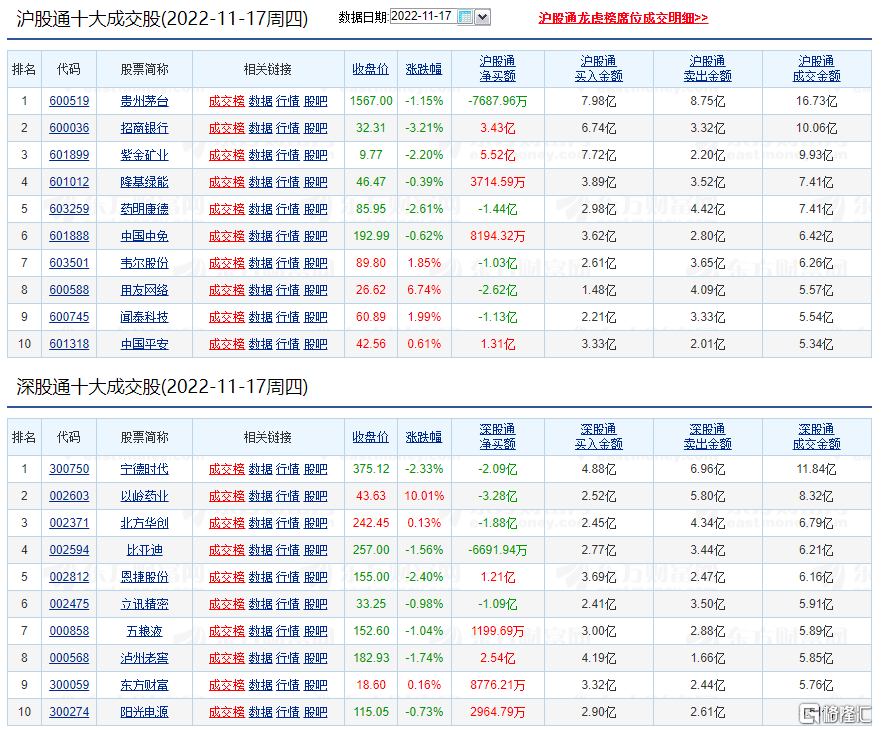This screenshot has height=732, width=879.
Task: Open 行情 link in 紫金矿业 row
Action: pyautogui.click(x=288, y=155)
